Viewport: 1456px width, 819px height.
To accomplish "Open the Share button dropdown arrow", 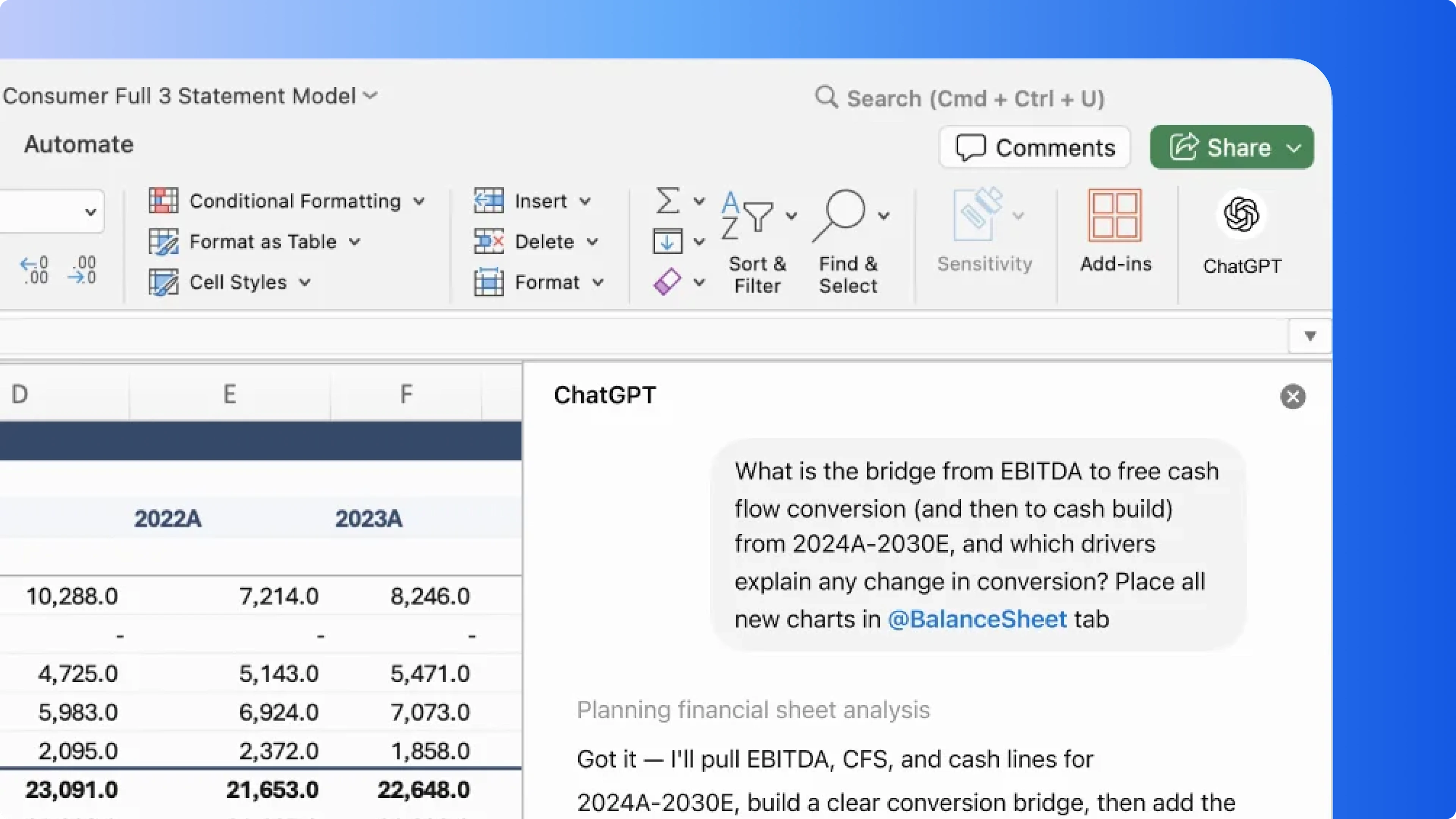I will tap(1294, 148).
